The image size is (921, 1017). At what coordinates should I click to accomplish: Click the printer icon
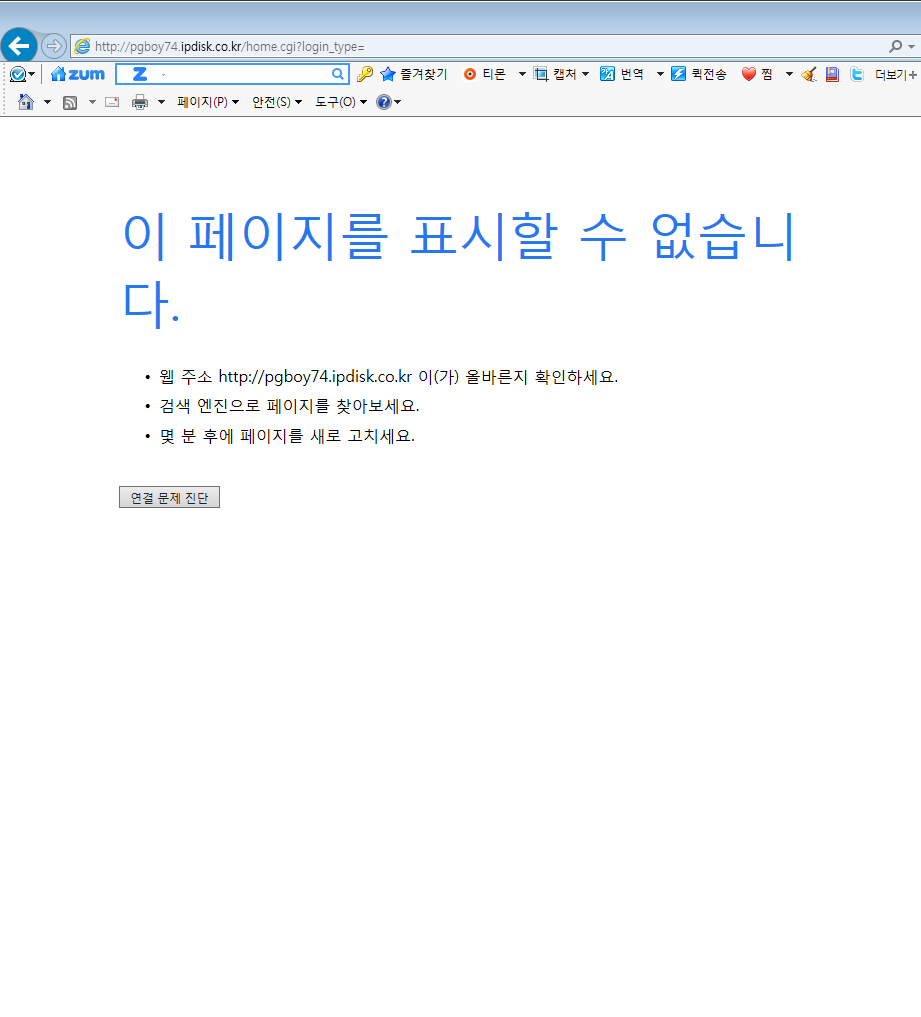pos(140,102)
